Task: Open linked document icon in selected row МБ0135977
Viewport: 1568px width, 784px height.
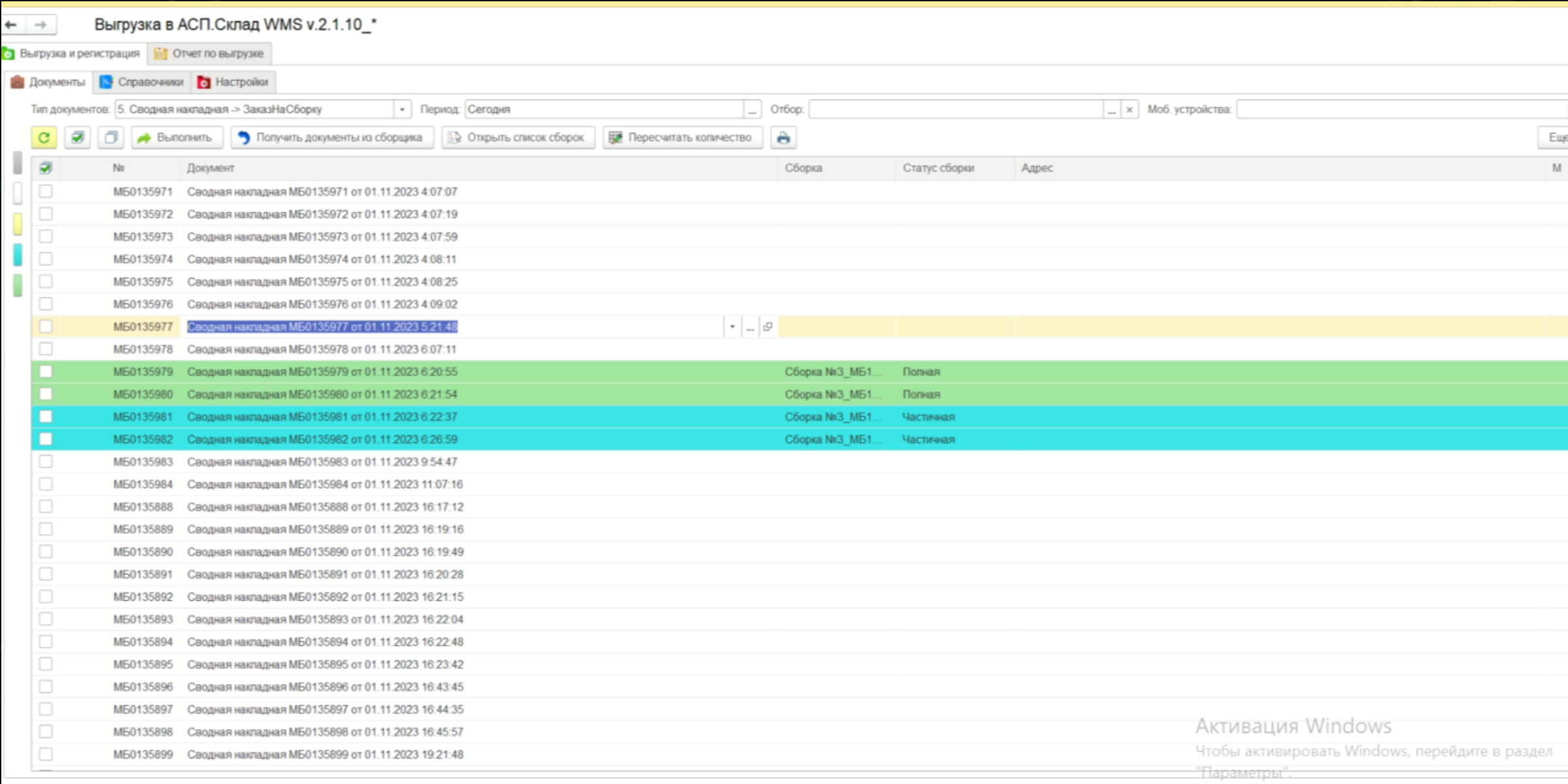Action: 768,326
